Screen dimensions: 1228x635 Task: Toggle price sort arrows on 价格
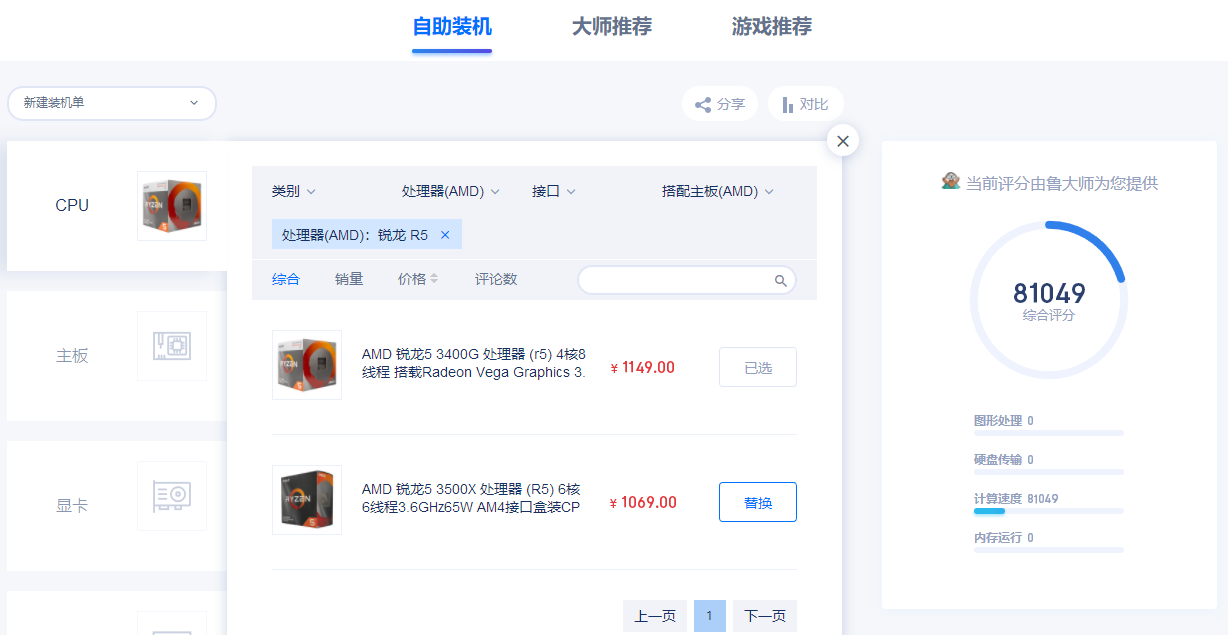(434, 280)
